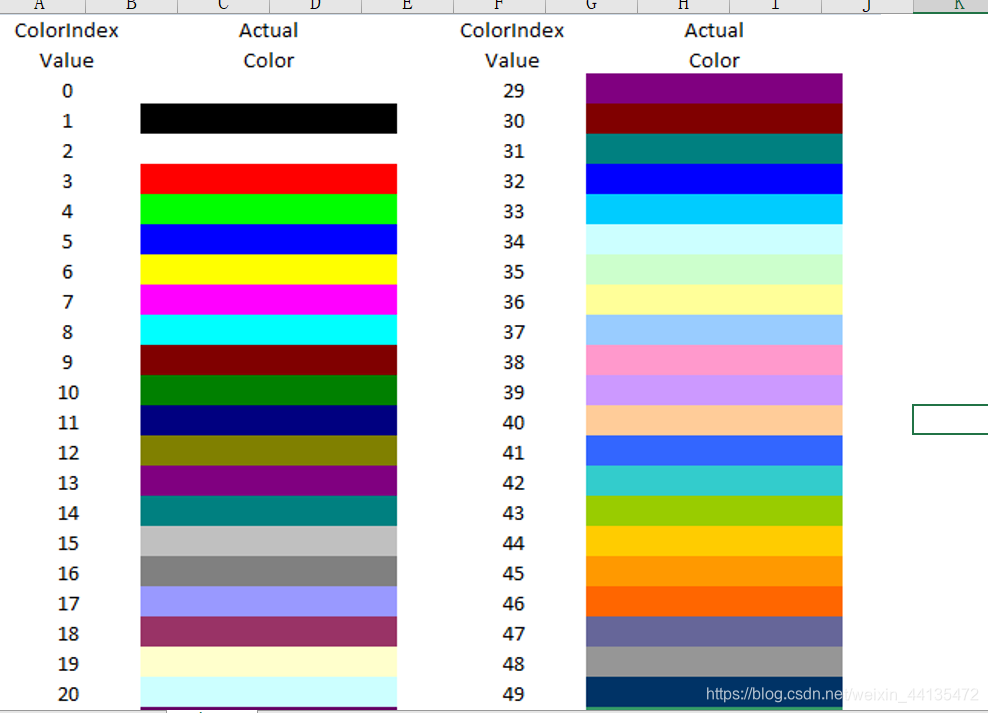Viewport: 988px width, 713px height.
Task: Select the plum ColorIndex 18 swatch
Action: pos(268,632)
